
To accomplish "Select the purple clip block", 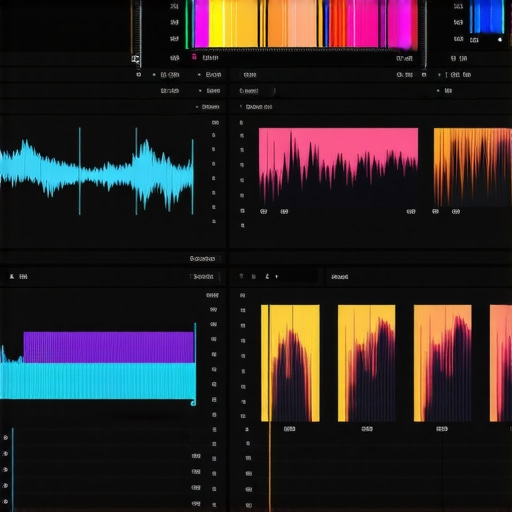I will click(x=109, y=347).
